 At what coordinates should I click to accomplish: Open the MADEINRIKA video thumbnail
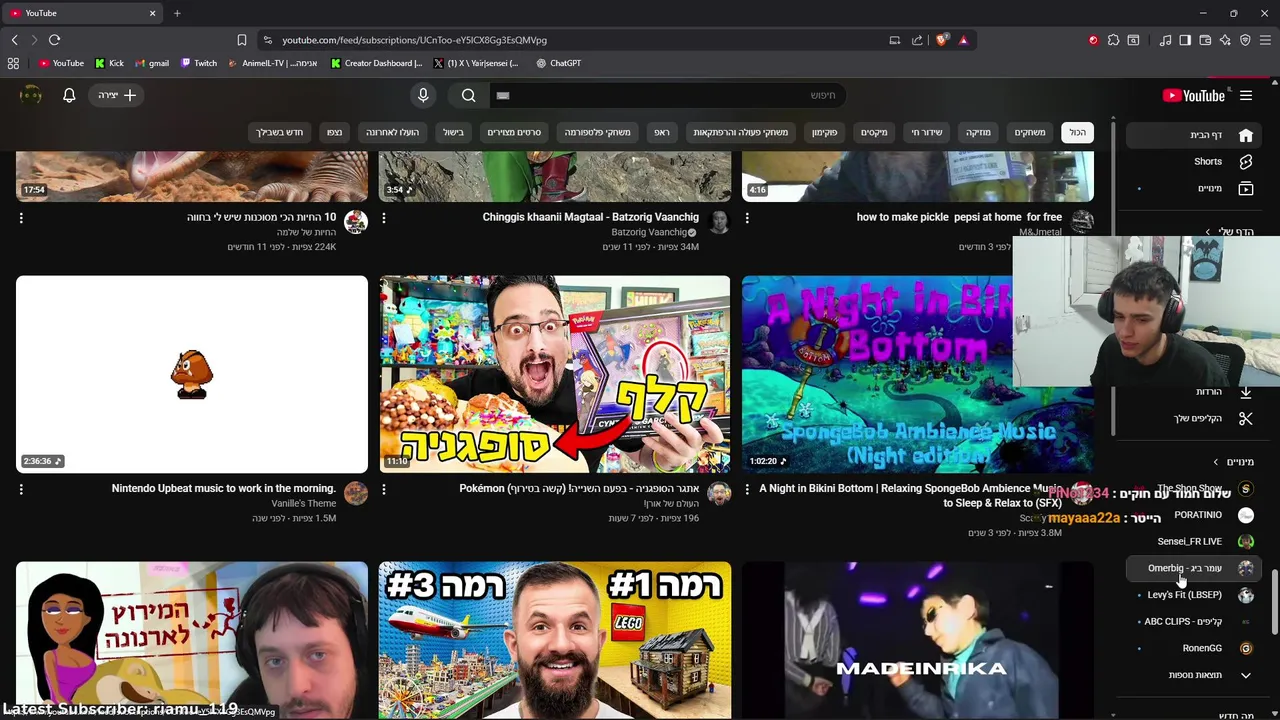click(x=918, y=640)
